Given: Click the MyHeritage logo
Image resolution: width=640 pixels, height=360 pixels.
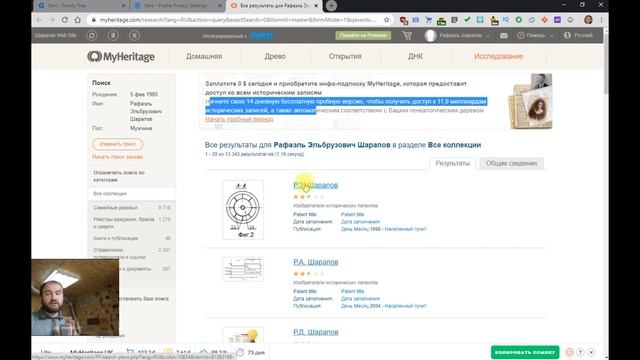Looking at the screenshot, I should [x=121, y=56].
